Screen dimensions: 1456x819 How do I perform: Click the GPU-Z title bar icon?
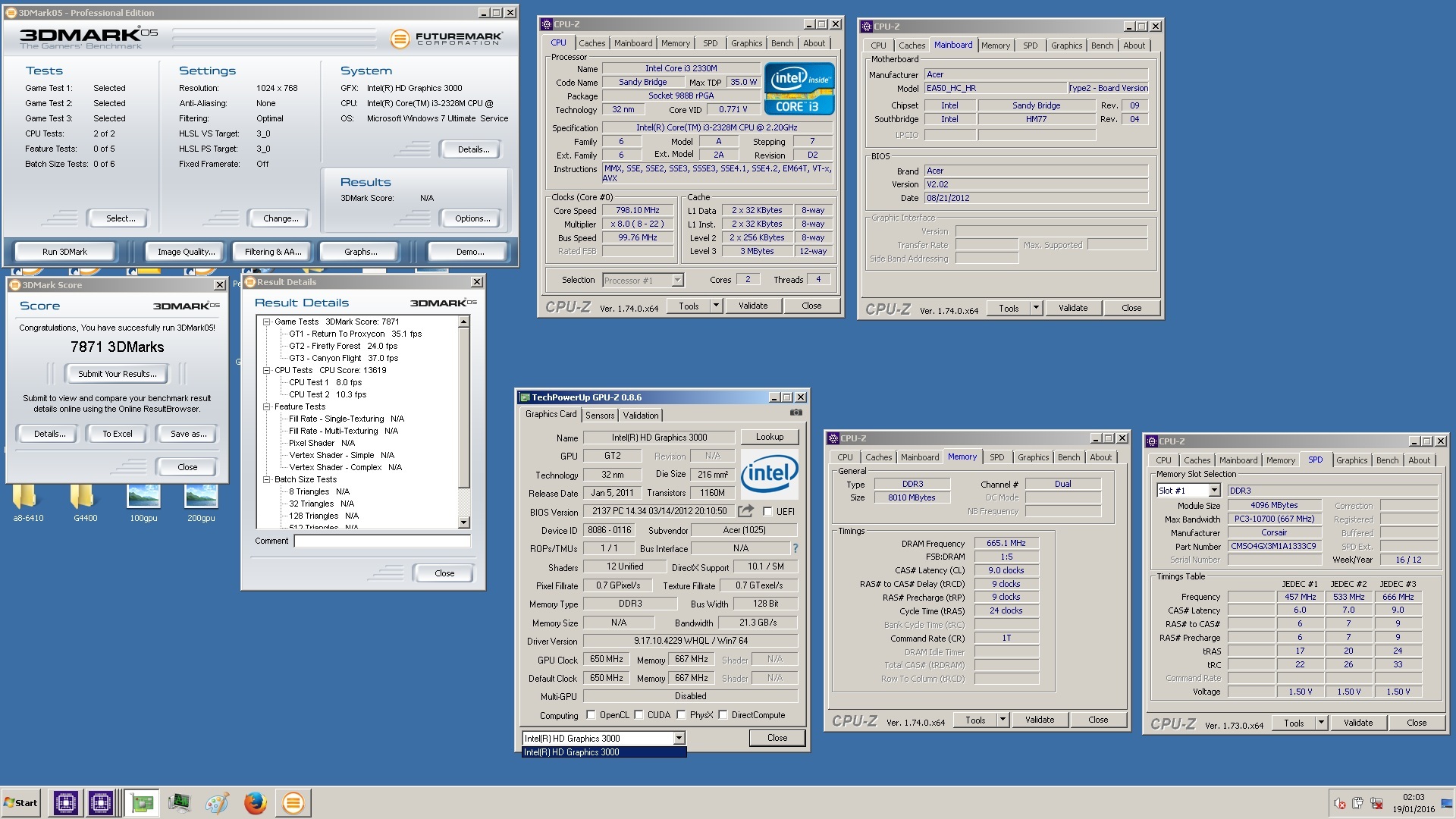524,397
